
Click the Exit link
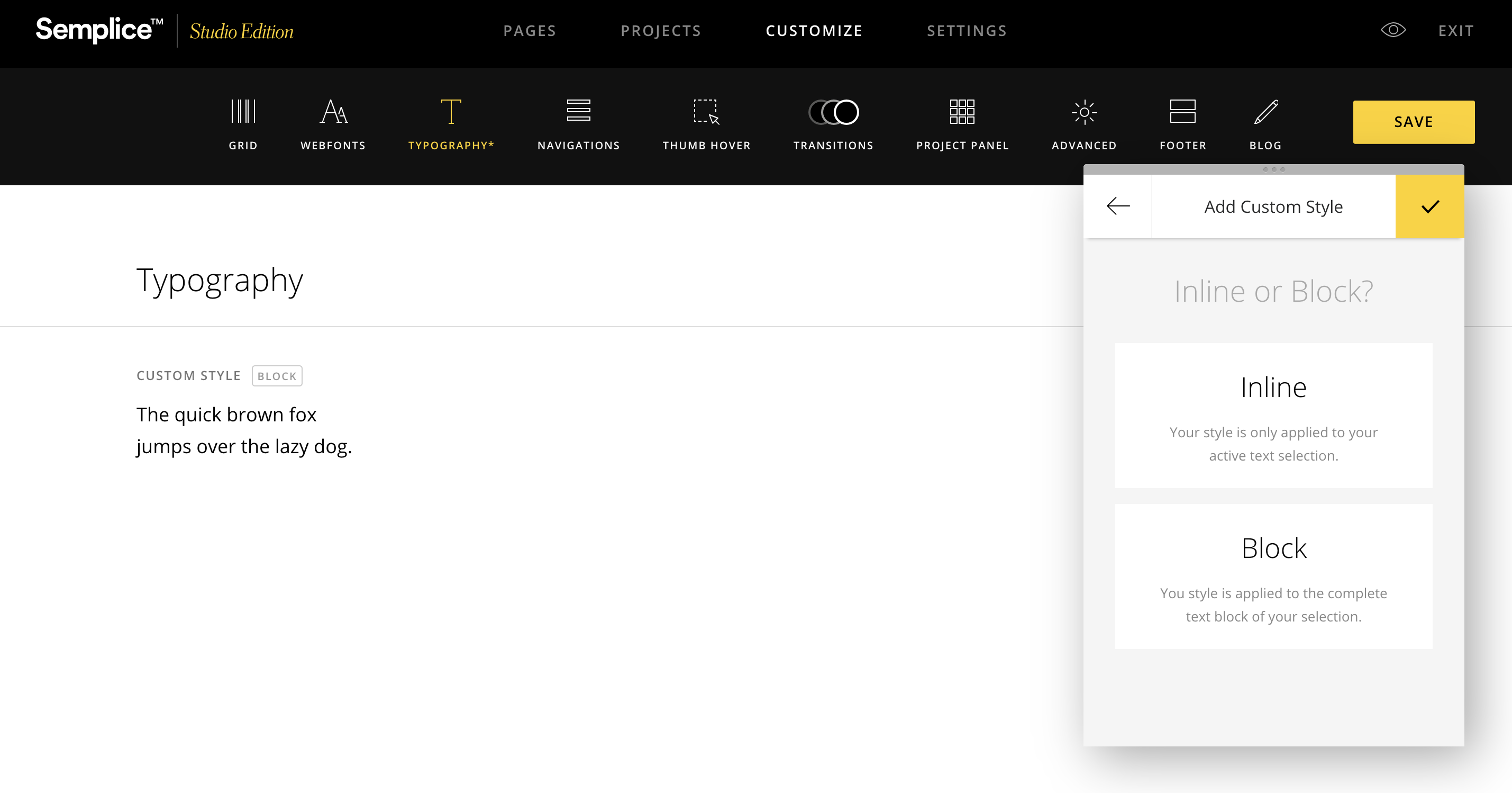1455,31
